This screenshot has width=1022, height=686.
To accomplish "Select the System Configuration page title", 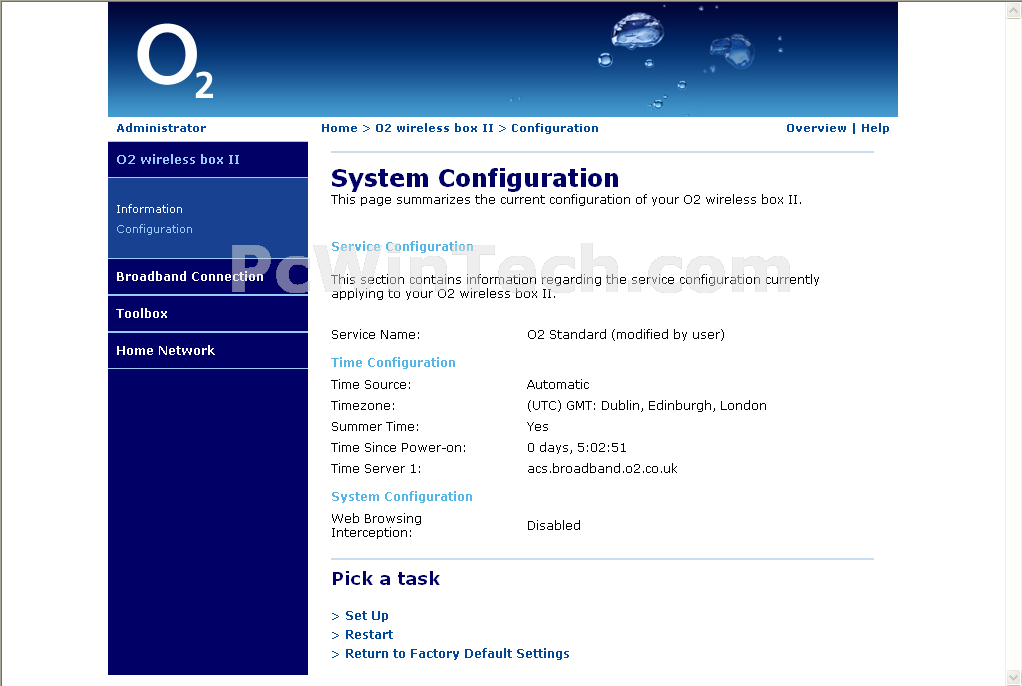I will coord(475,178).
